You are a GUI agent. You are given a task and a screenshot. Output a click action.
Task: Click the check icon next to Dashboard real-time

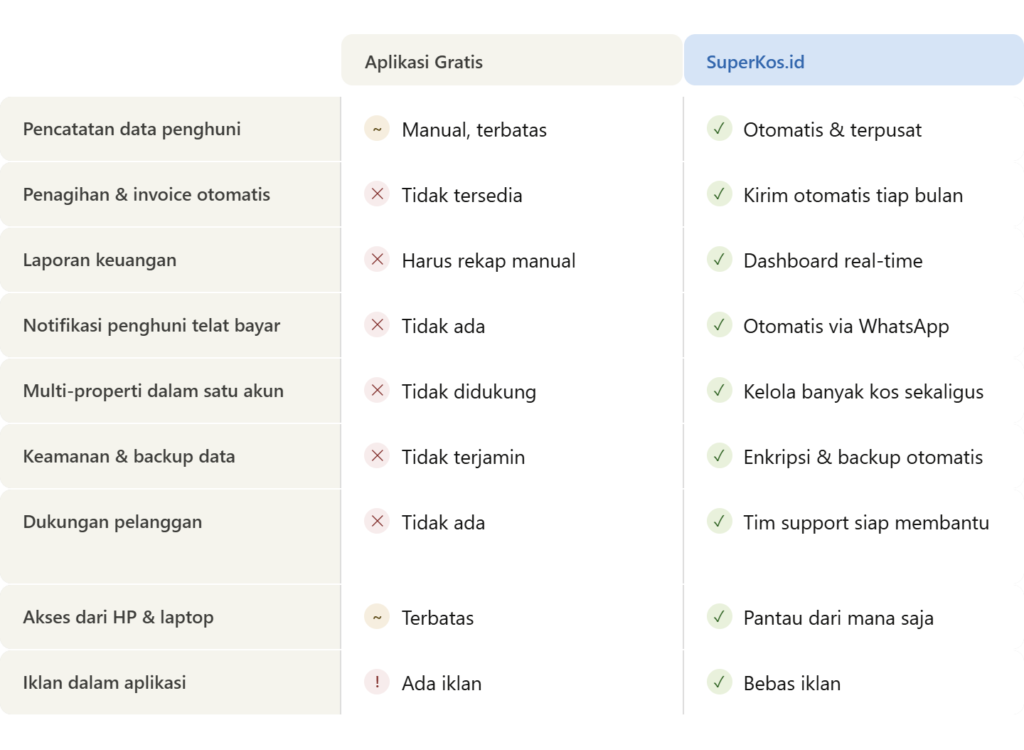719,260
